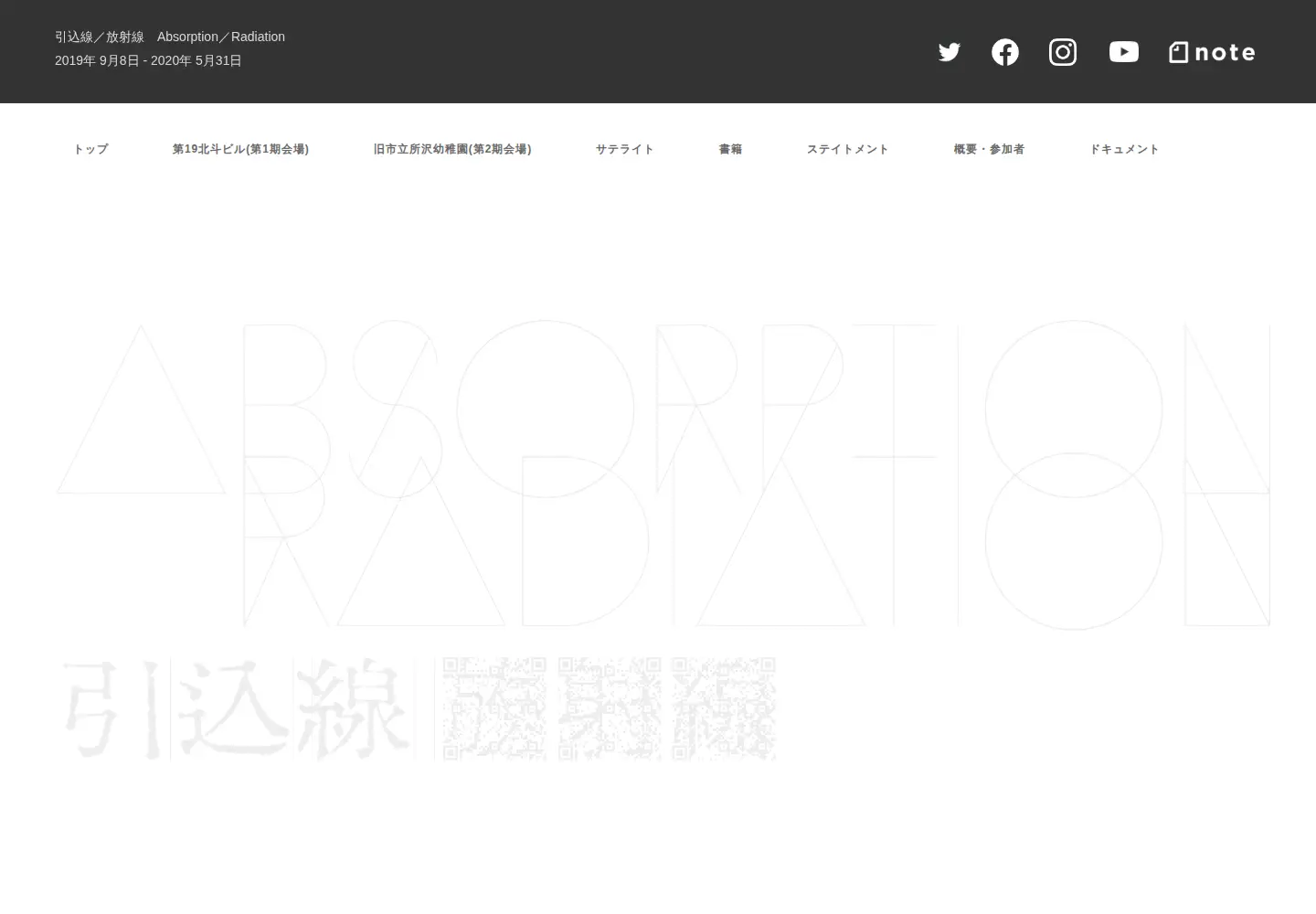Open the Twitter profile icon
This screenshot has height=914, width=1316.
pos(949,52)
